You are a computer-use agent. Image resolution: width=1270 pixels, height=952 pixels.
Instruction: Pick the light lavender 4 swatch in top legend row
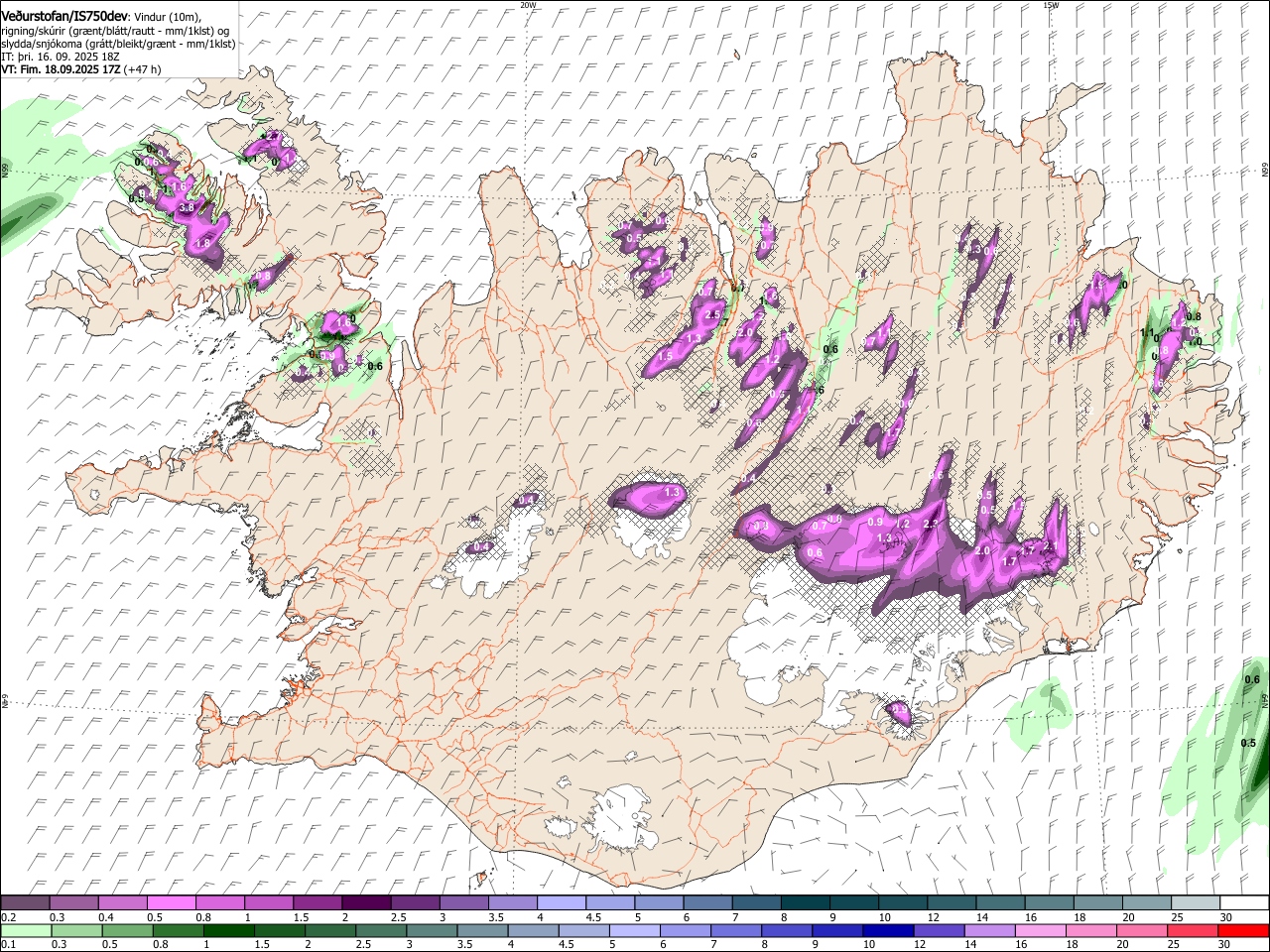click(562, 902)
